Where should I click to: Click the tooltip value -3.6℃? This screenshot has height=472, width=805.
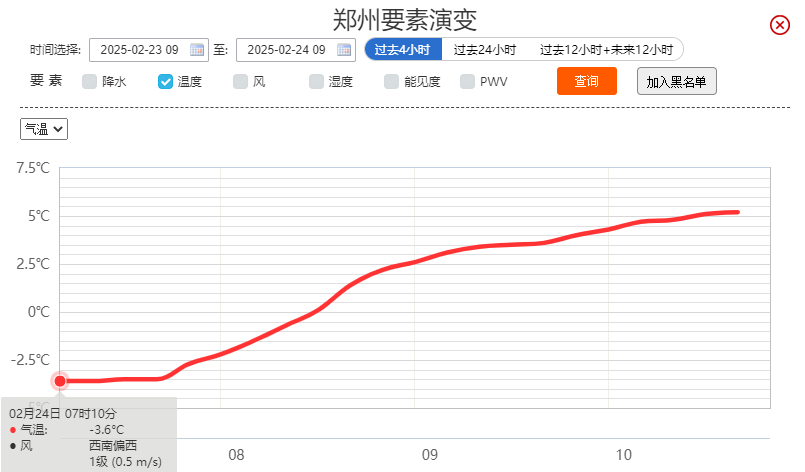[x=107, y=430]
